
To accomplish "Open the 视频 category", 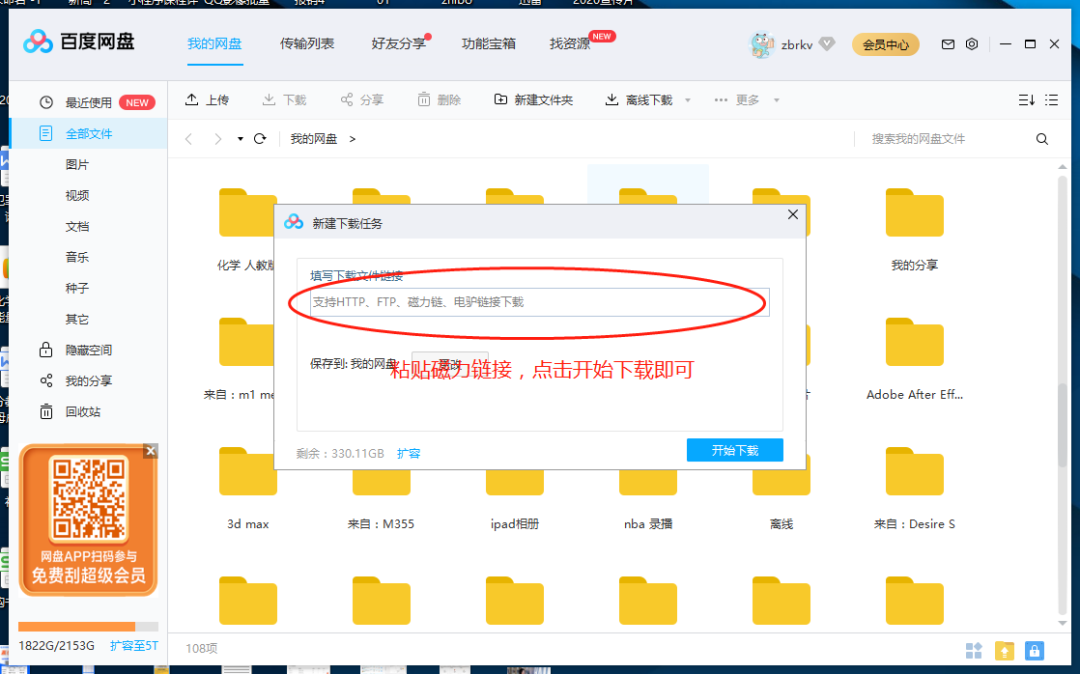I will click(x=77, y=196).
